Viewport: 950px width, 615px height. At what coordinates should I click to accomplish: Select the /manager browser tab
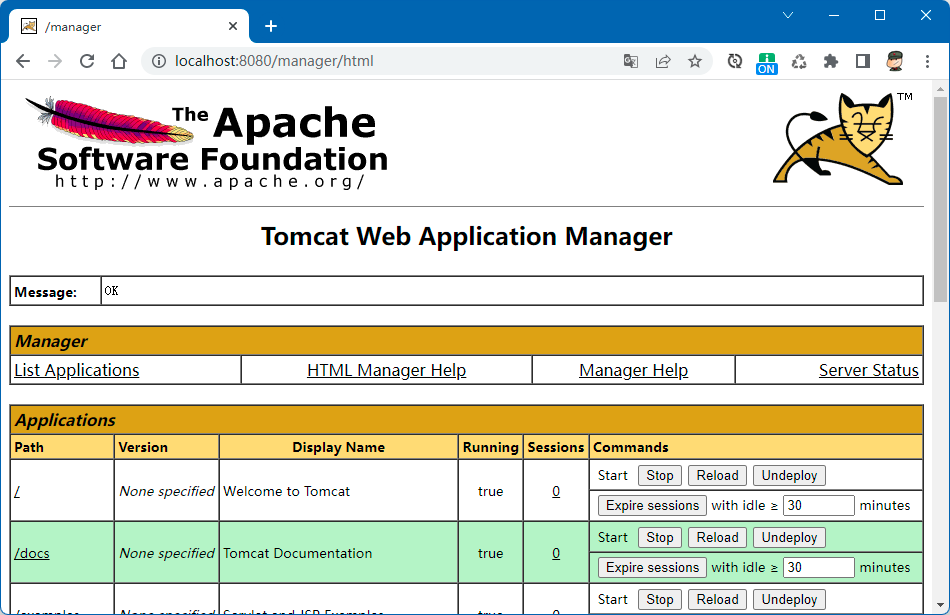(x=128, y=27)
